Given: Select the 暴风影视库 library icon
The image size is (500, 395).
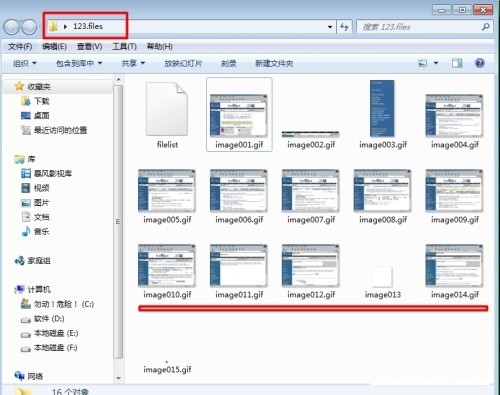Looking at the screenshot, I should tap(26, 173).
